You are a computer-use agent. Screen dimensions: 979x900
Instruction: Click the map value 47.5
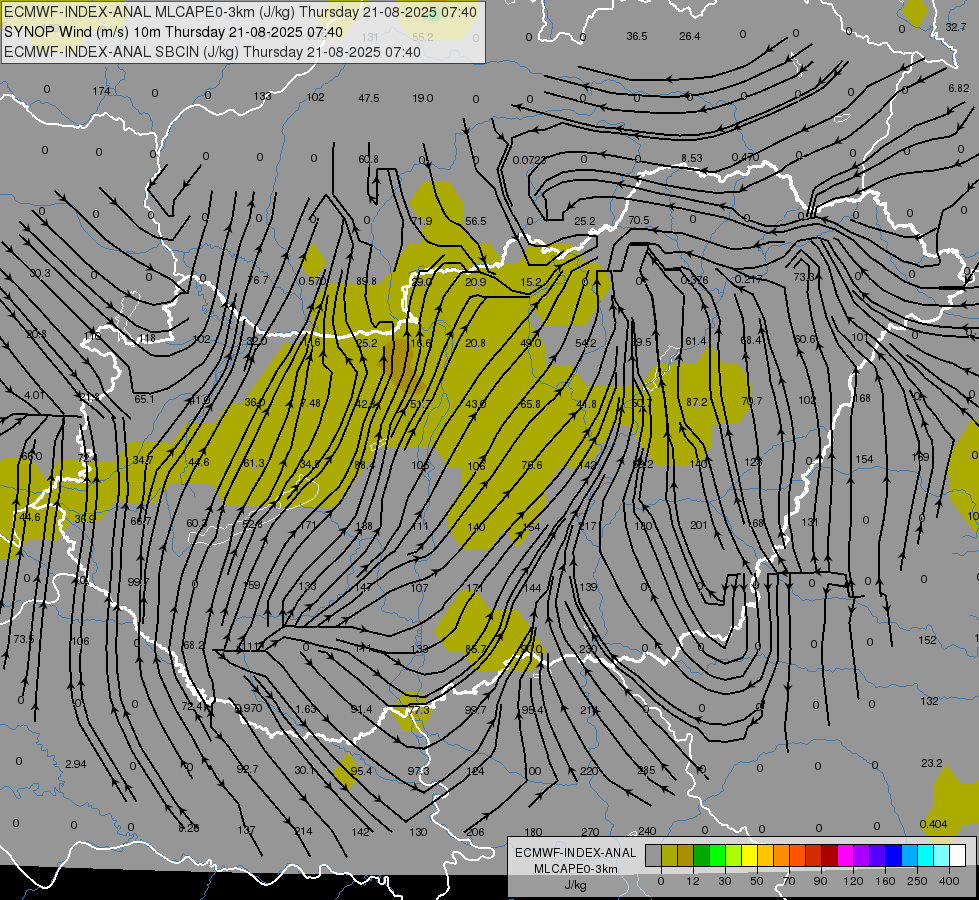[x=368, y=98]
